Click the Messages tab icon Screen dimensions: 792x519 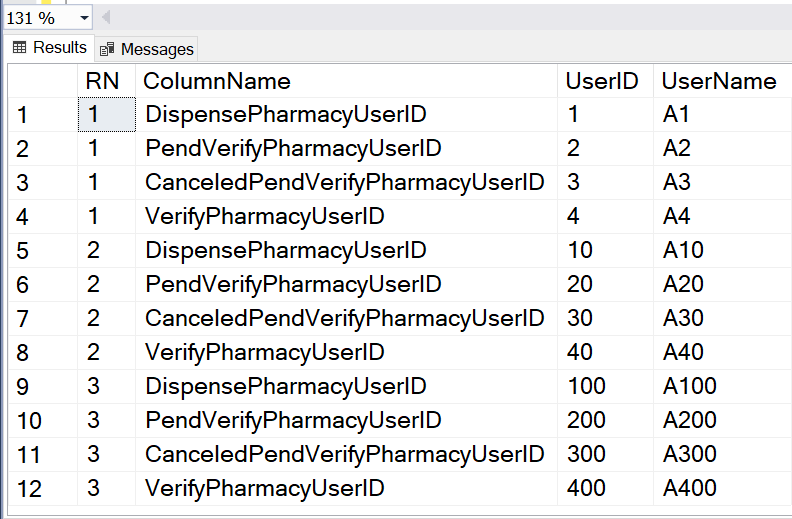(x=108, y=49)
